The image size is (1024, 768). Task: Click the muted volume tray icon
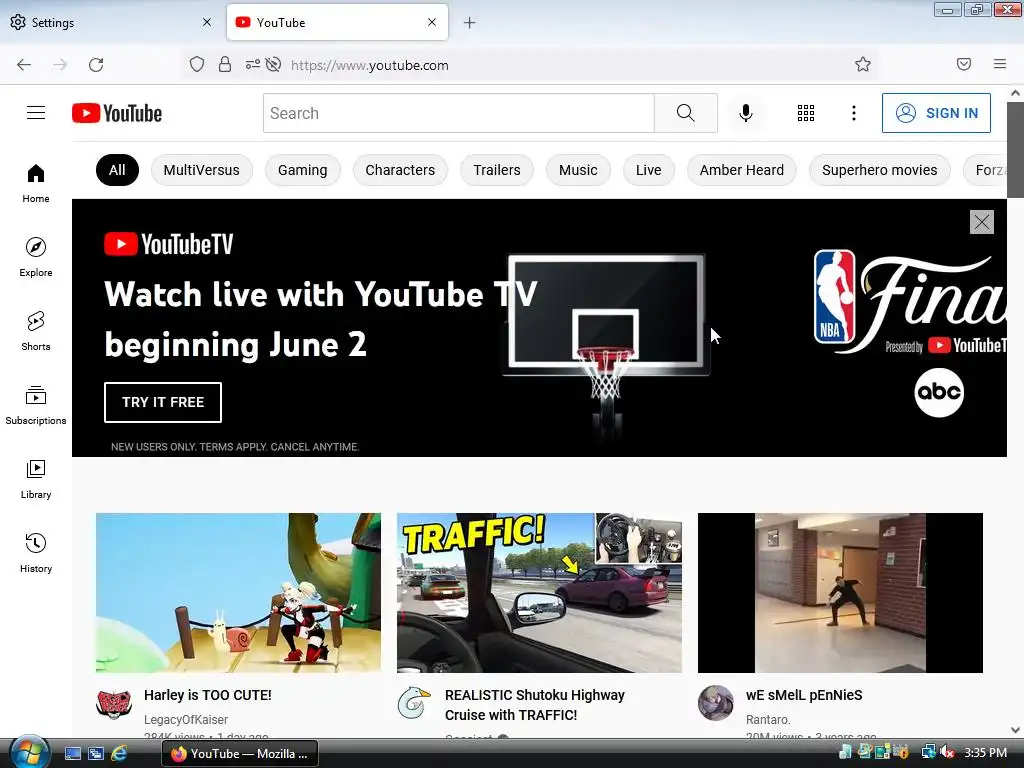(947, 752)
